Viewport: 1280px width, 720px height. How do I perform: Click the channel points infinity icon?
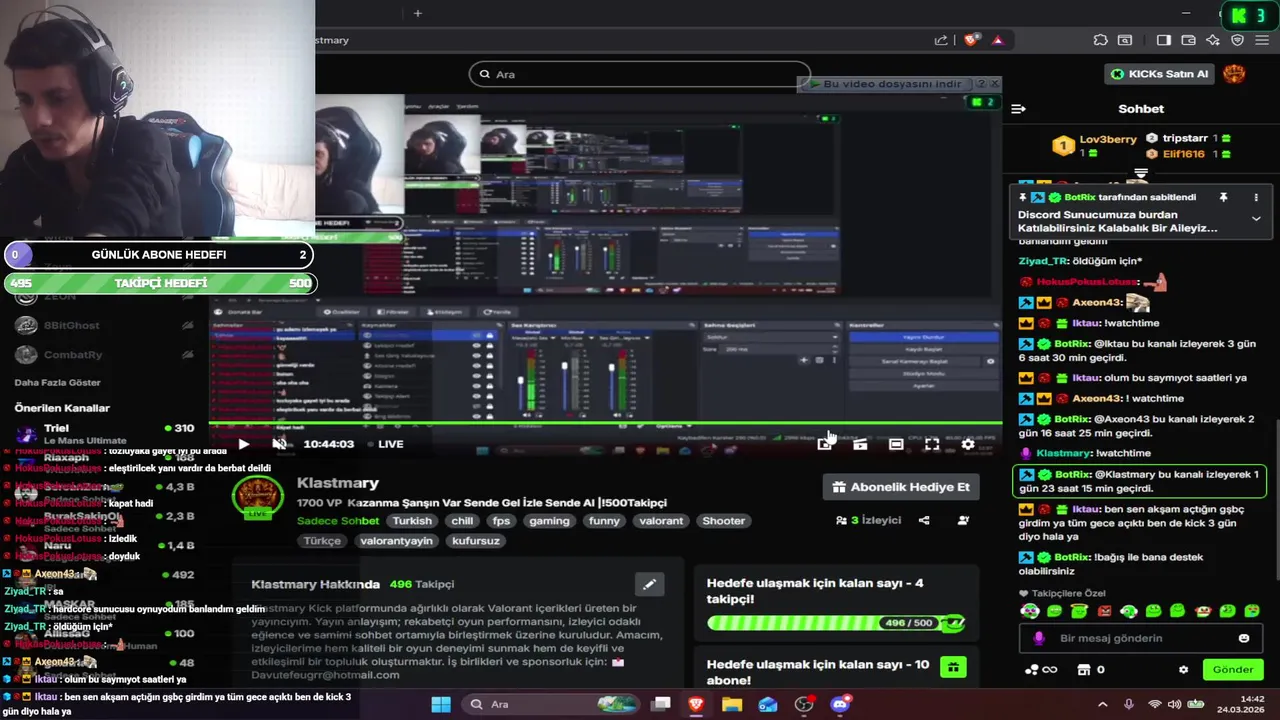1041,670
